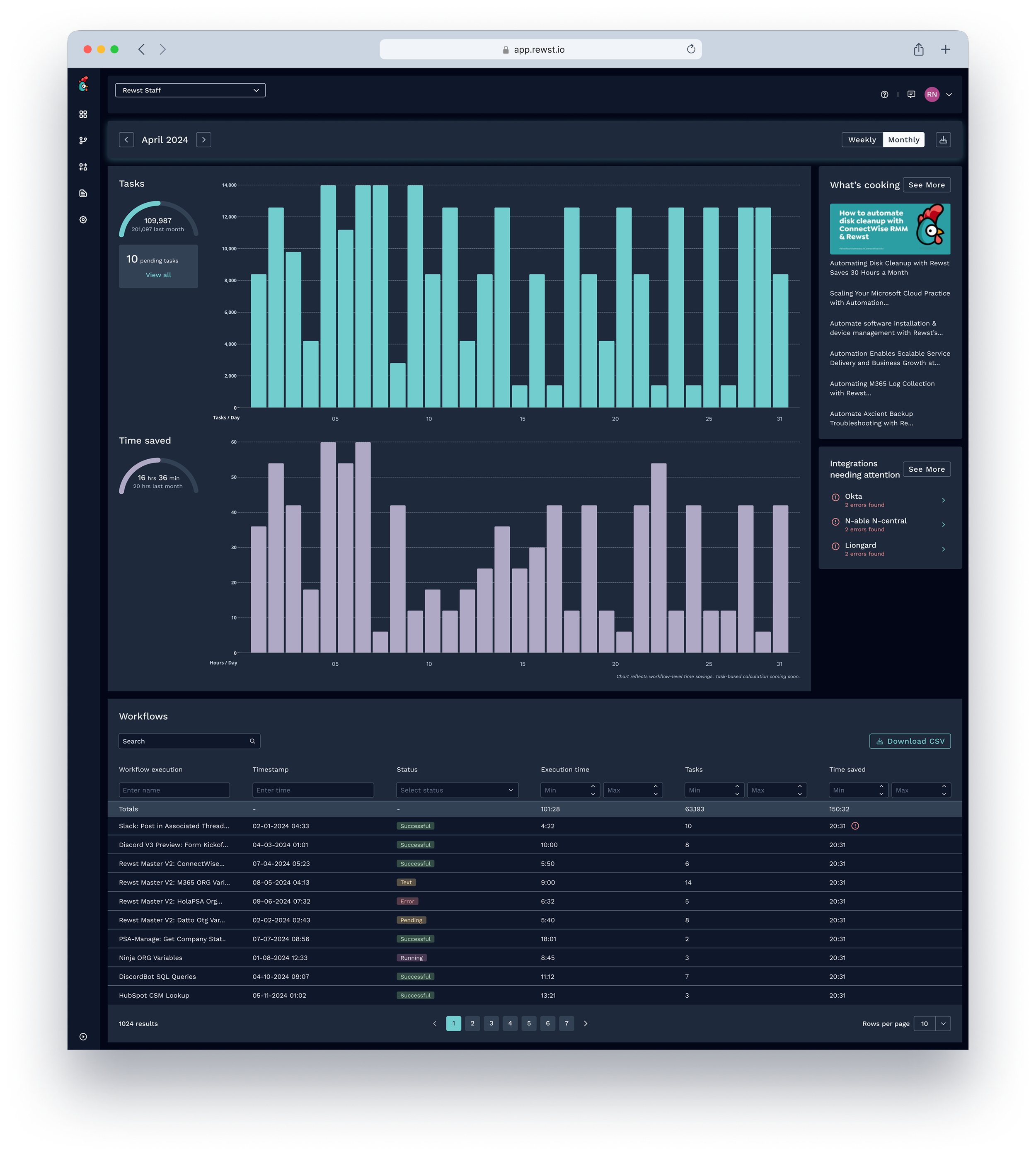This screenshot has width=1036, height=1154.
Task: Open the settings gear icon in sidebar
Action: 83,220
